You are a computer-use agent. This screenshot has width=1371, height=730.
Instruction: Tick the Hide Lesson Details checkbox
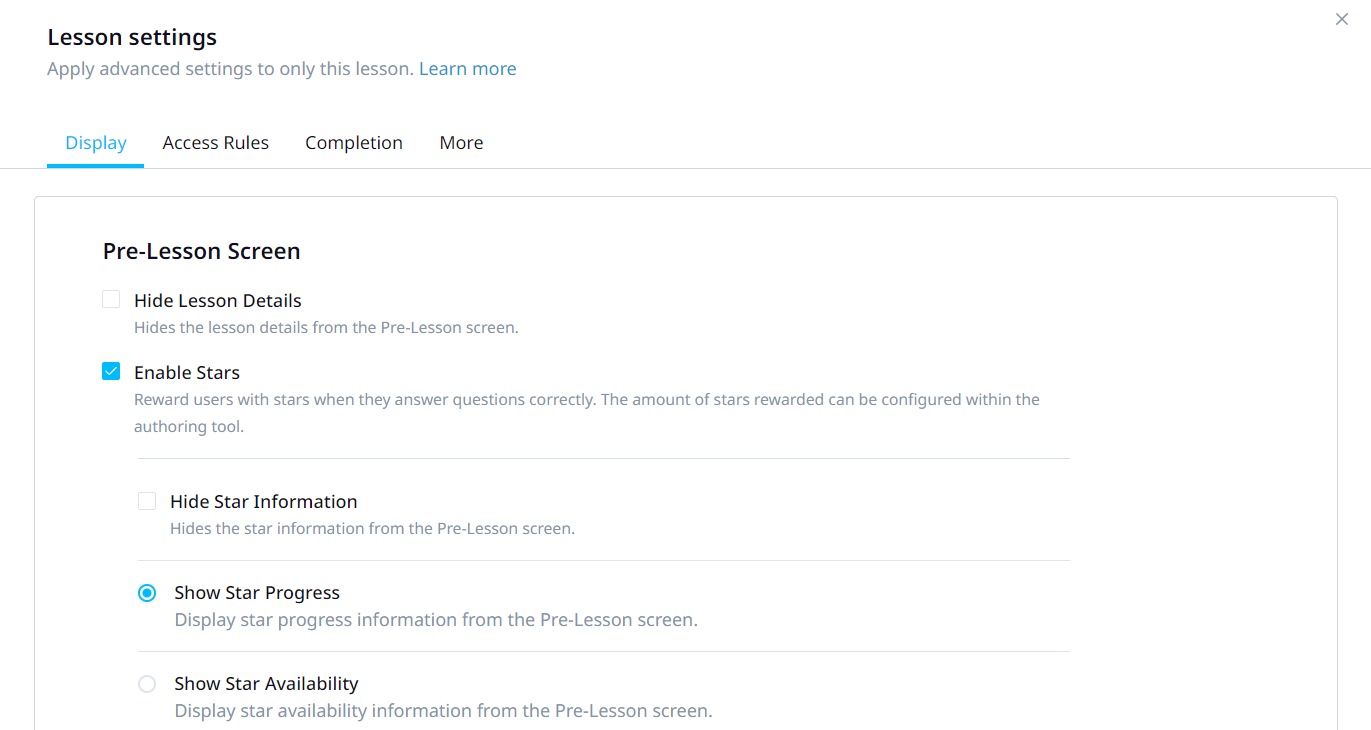(x=111, y=300)
